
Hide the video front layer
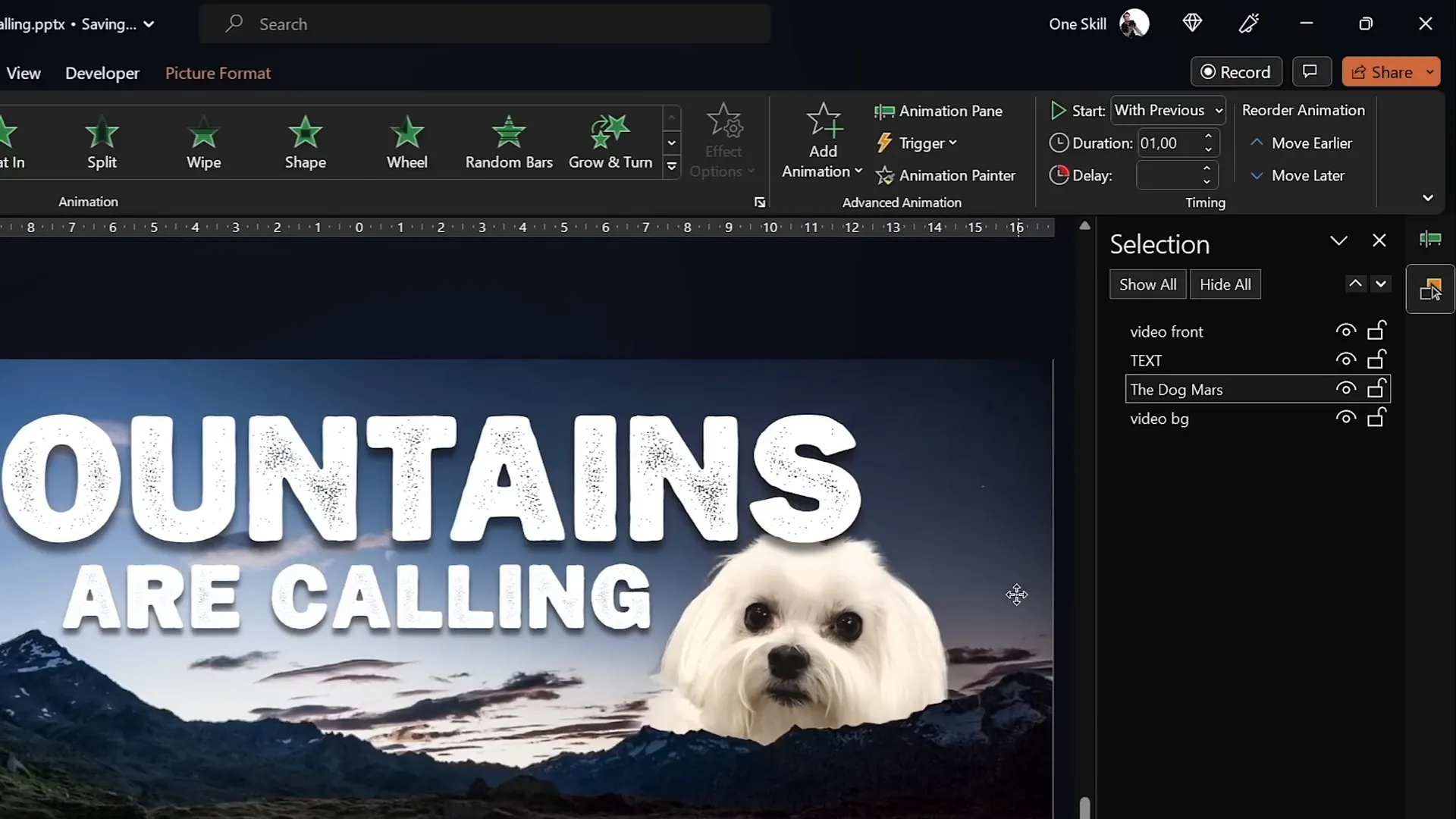coord(1346,331)
